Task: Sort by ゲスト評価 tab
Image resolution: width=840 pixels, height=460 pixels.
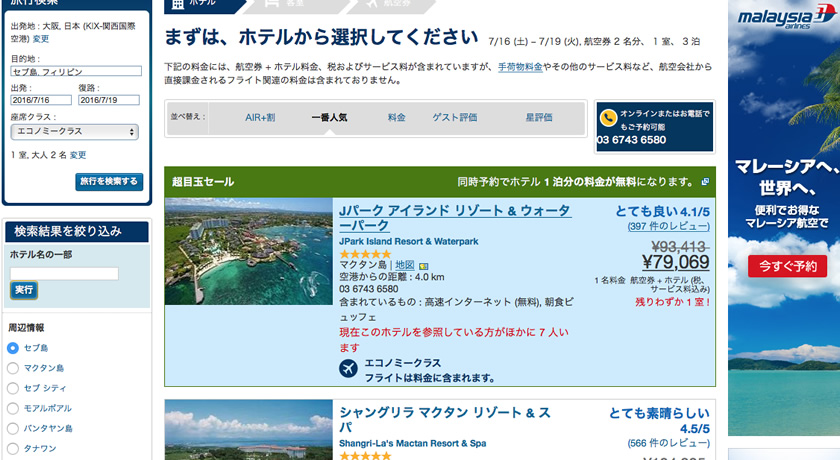Action: [455, 118]
